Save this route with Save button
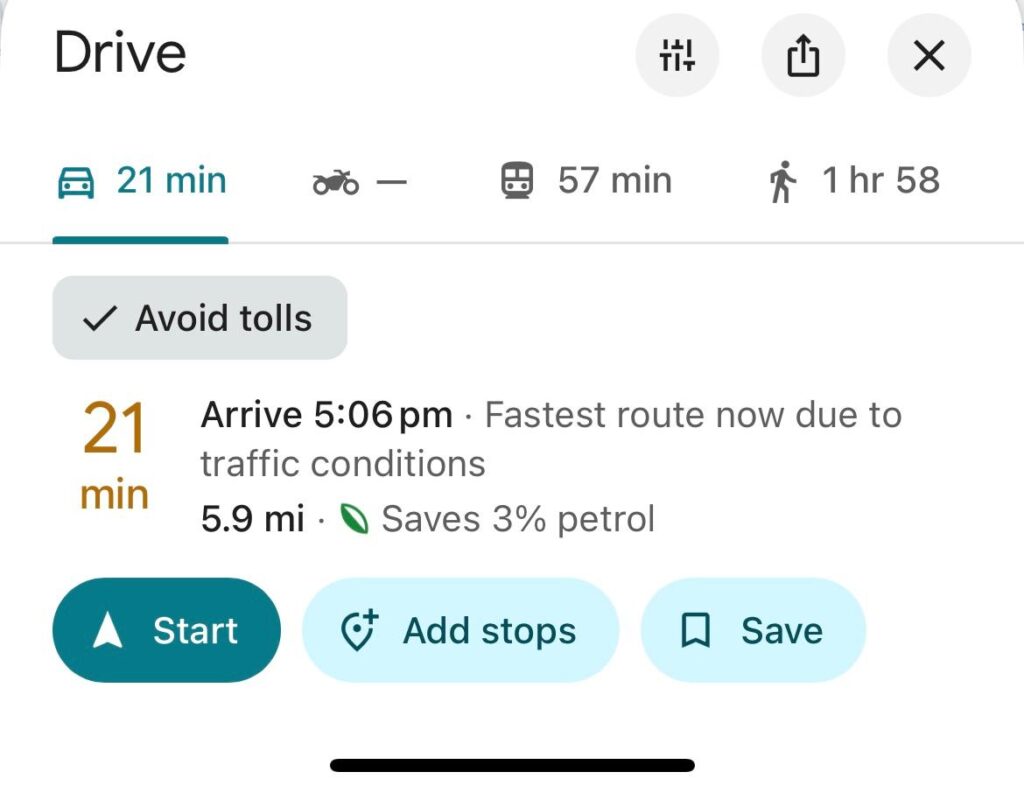Screen dimensions: 1024x793 pyautogui.click(x=753, y=630)
